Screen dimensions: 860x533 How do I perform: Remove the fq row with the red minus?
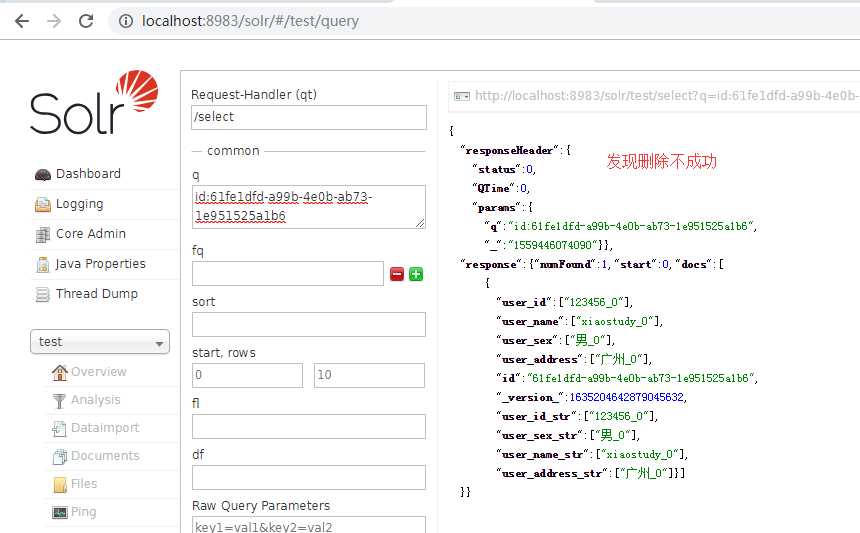click(x=397, y=274)
